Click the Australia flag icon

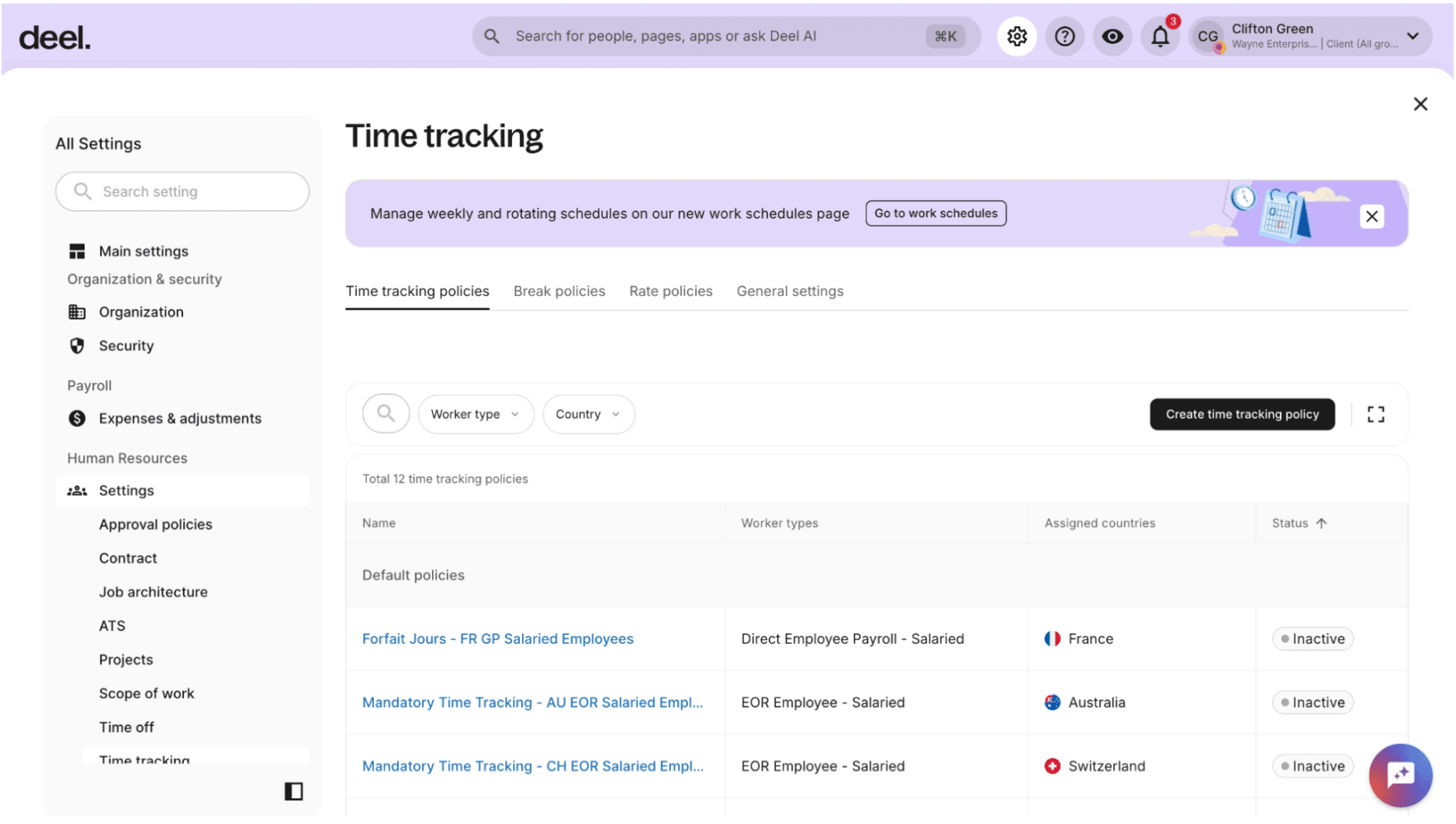(x=1052, y=703)
